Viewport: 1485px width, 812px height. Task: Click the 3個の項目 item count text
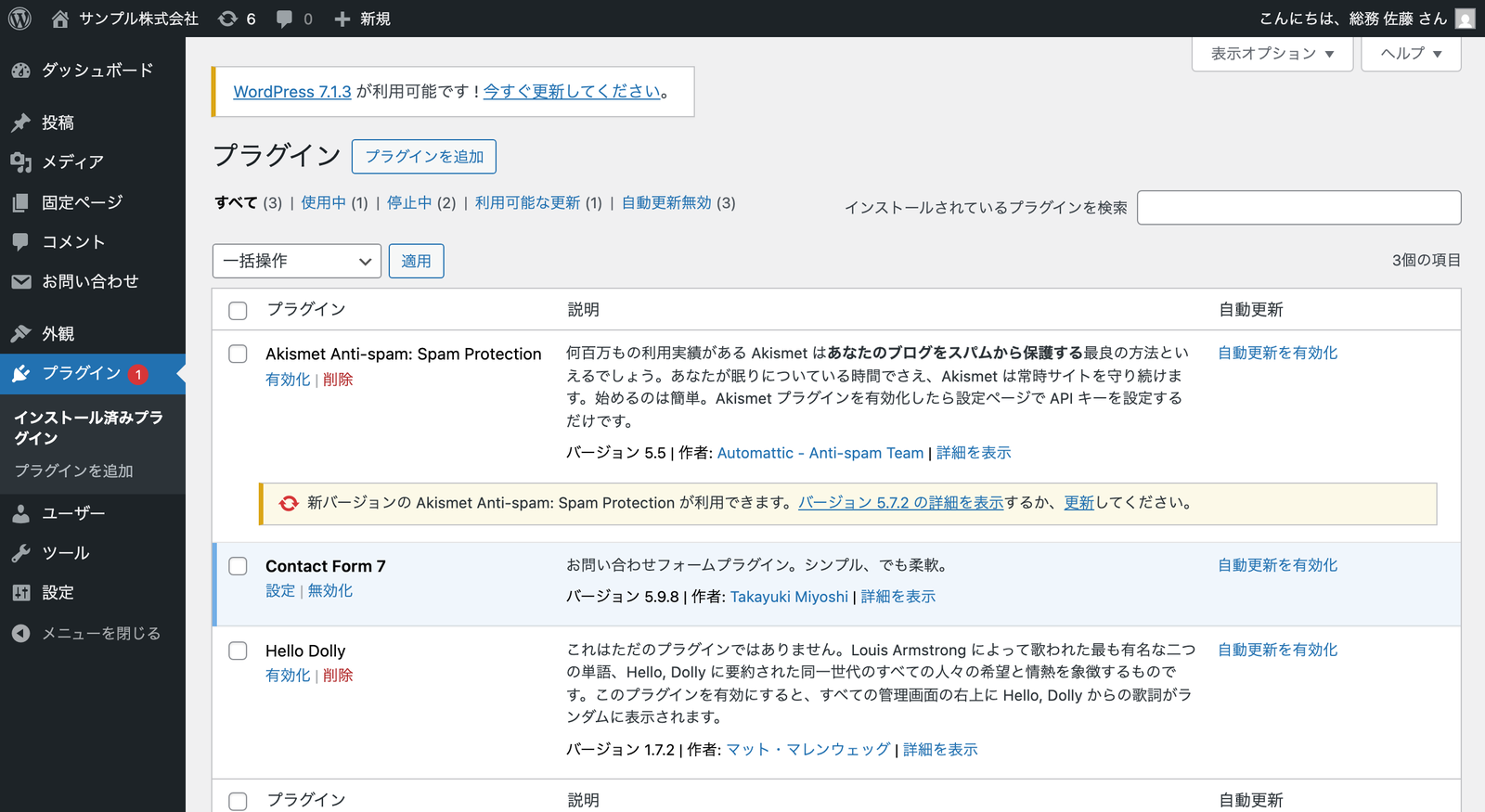(1427, 261)
